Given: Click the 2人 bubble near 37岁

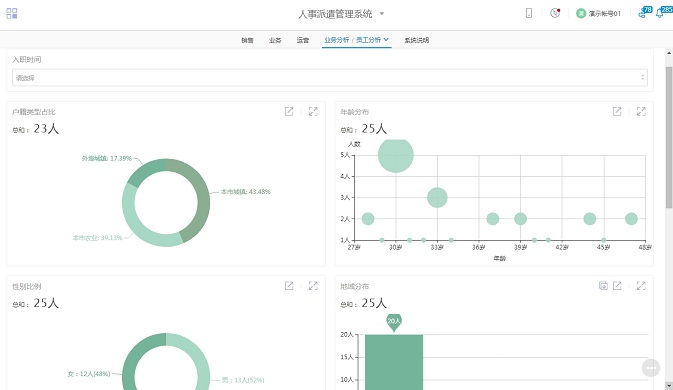Looking at the screenshot, I should (x=493, y=219).
